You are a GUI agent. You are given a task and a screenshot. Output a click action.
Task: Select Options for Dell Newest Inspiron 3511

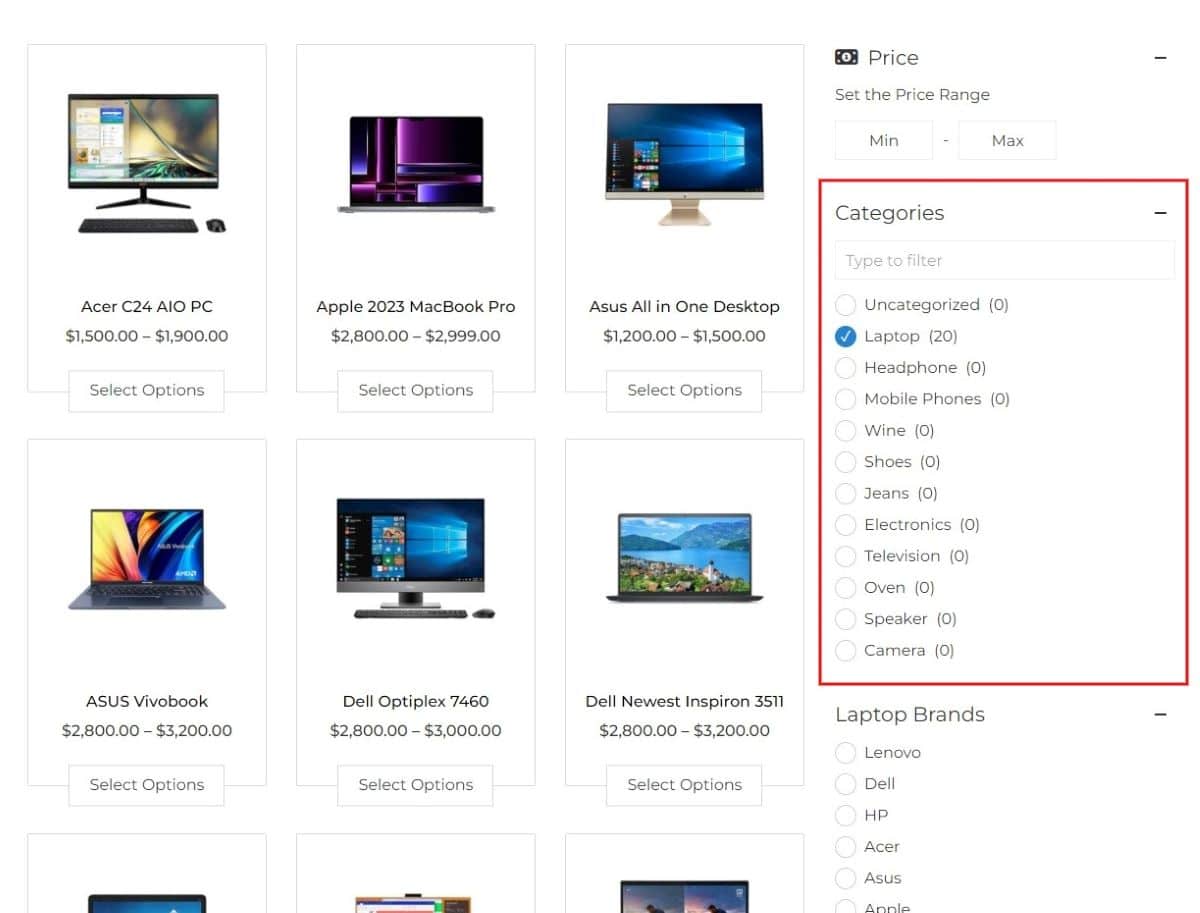pos(685,785)
